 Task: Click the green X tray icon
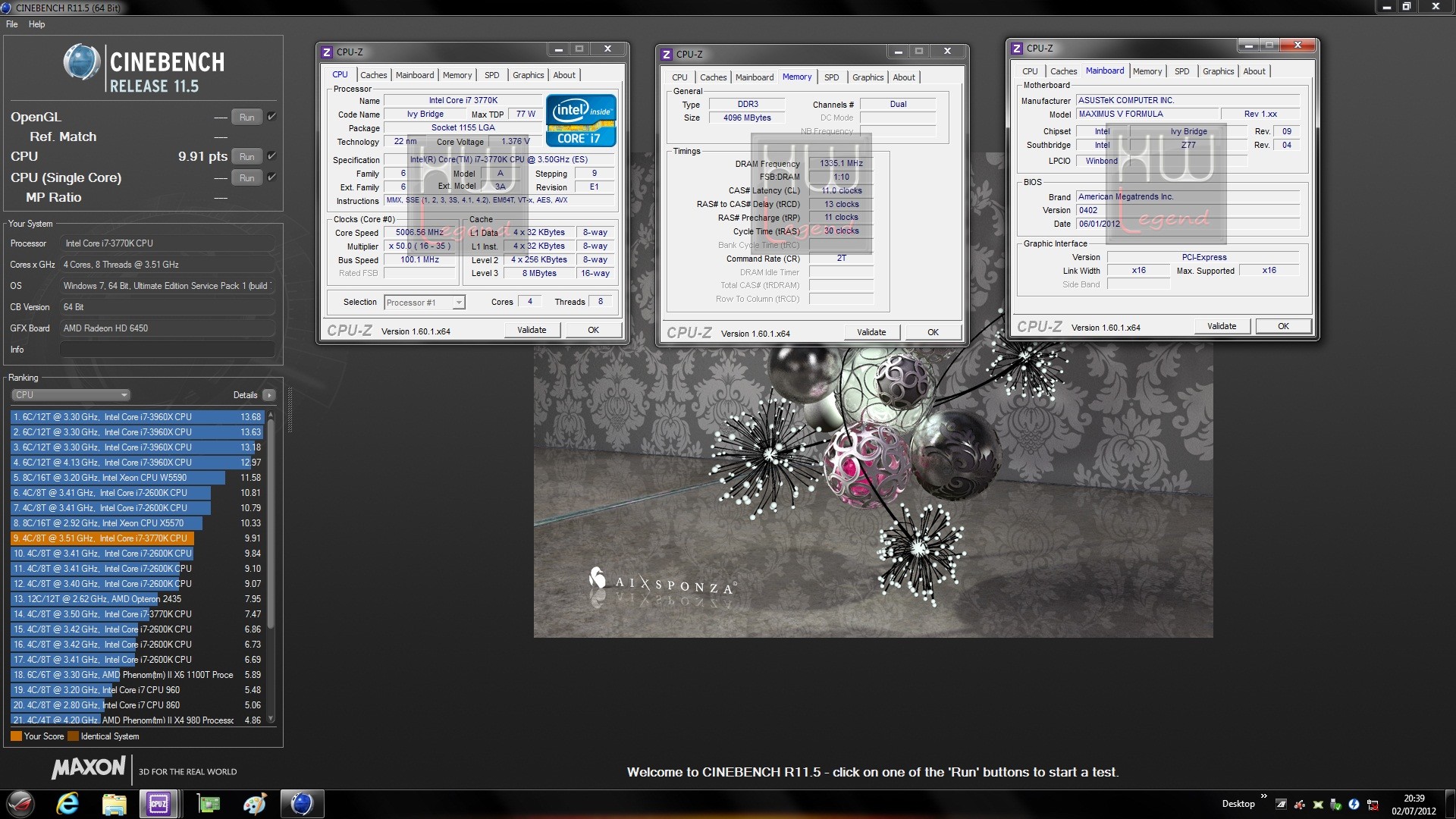(x=1317, y=805)
